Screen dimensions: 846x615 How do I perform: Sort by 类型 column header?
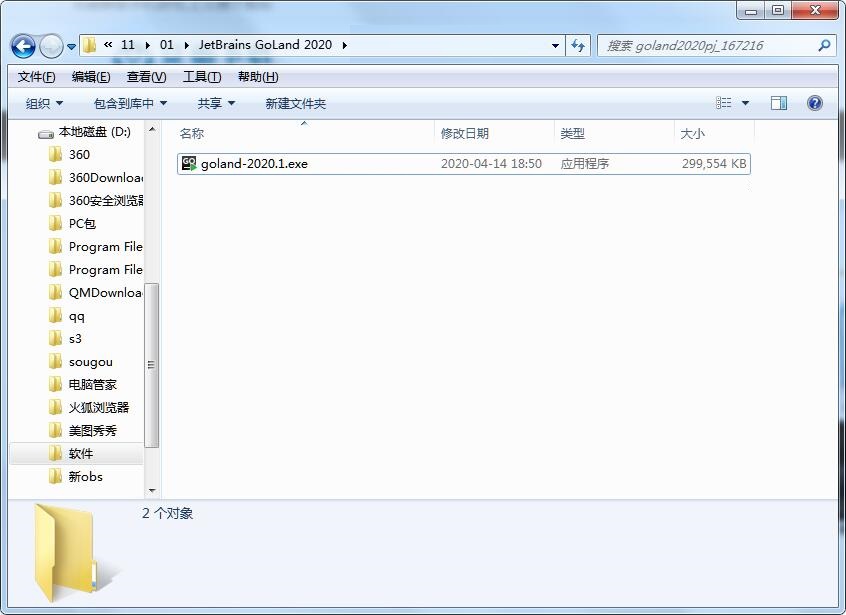click(614, 133)
